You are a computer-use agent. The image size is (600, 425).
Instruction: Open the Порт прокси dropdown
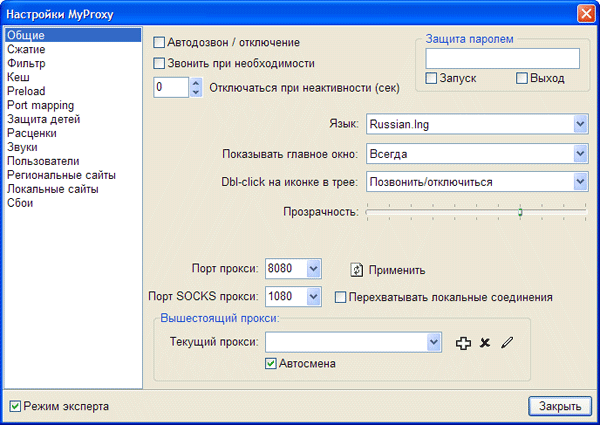[313, 269]
